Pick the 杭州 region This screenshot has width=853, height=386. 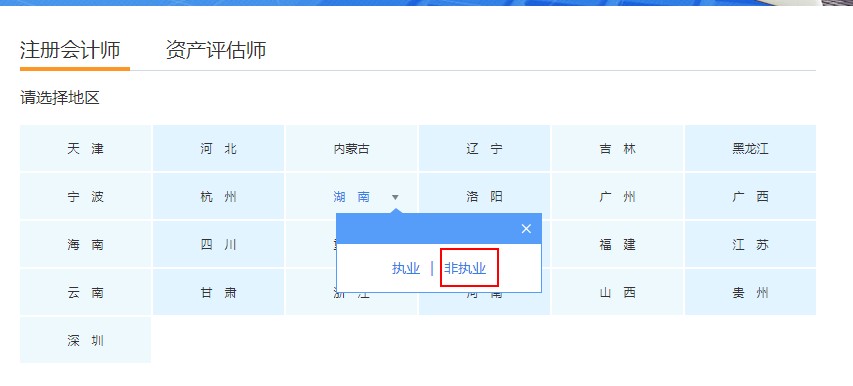coord(218,196)
